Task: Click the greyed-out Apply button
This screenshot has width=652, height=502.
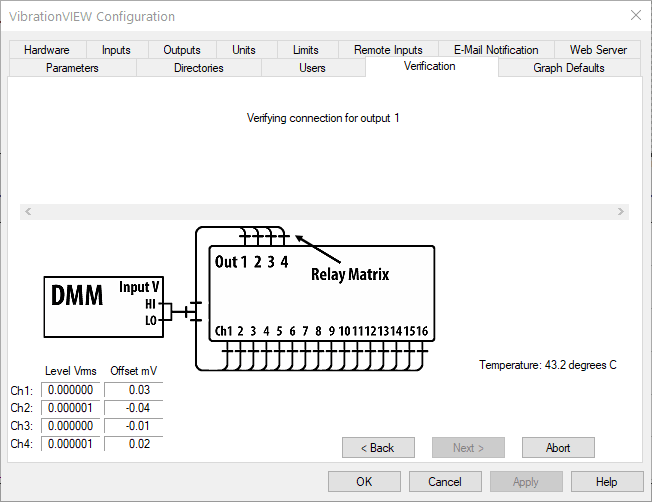Action: pos(526,482)
